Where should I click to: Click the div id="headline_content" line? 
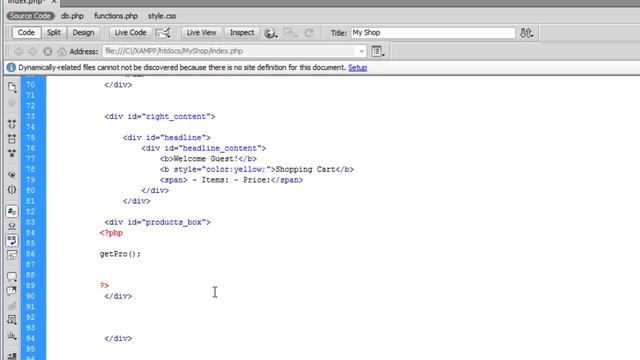point(204,148)
